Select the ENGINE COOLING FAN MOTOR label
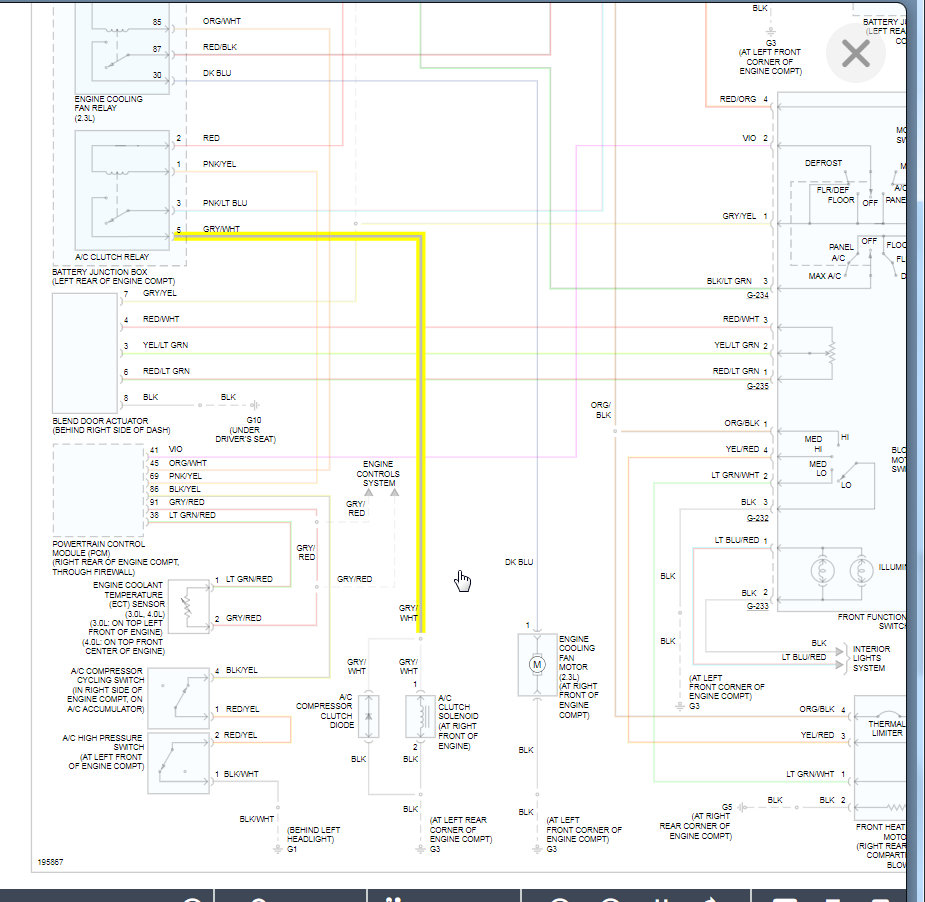 (x=578, y=677)
